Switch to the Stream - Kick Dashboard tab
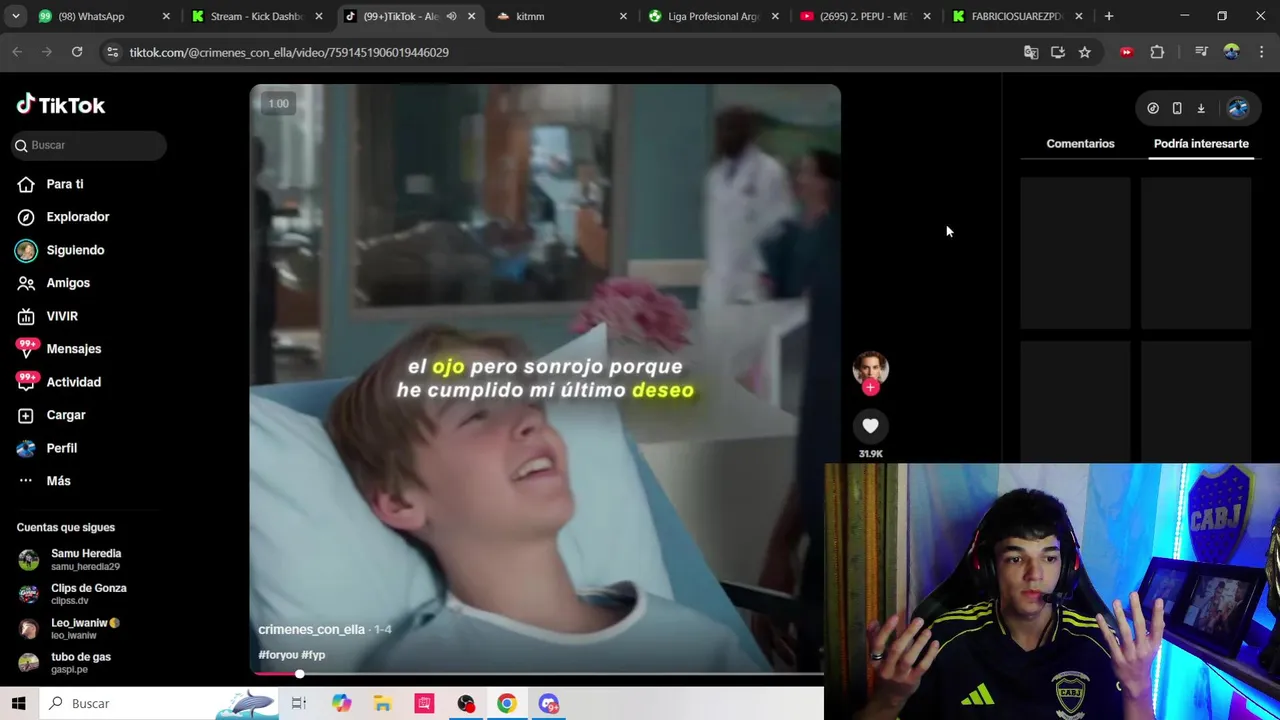This screenshot has height=720, width=1280. [255, 16]
